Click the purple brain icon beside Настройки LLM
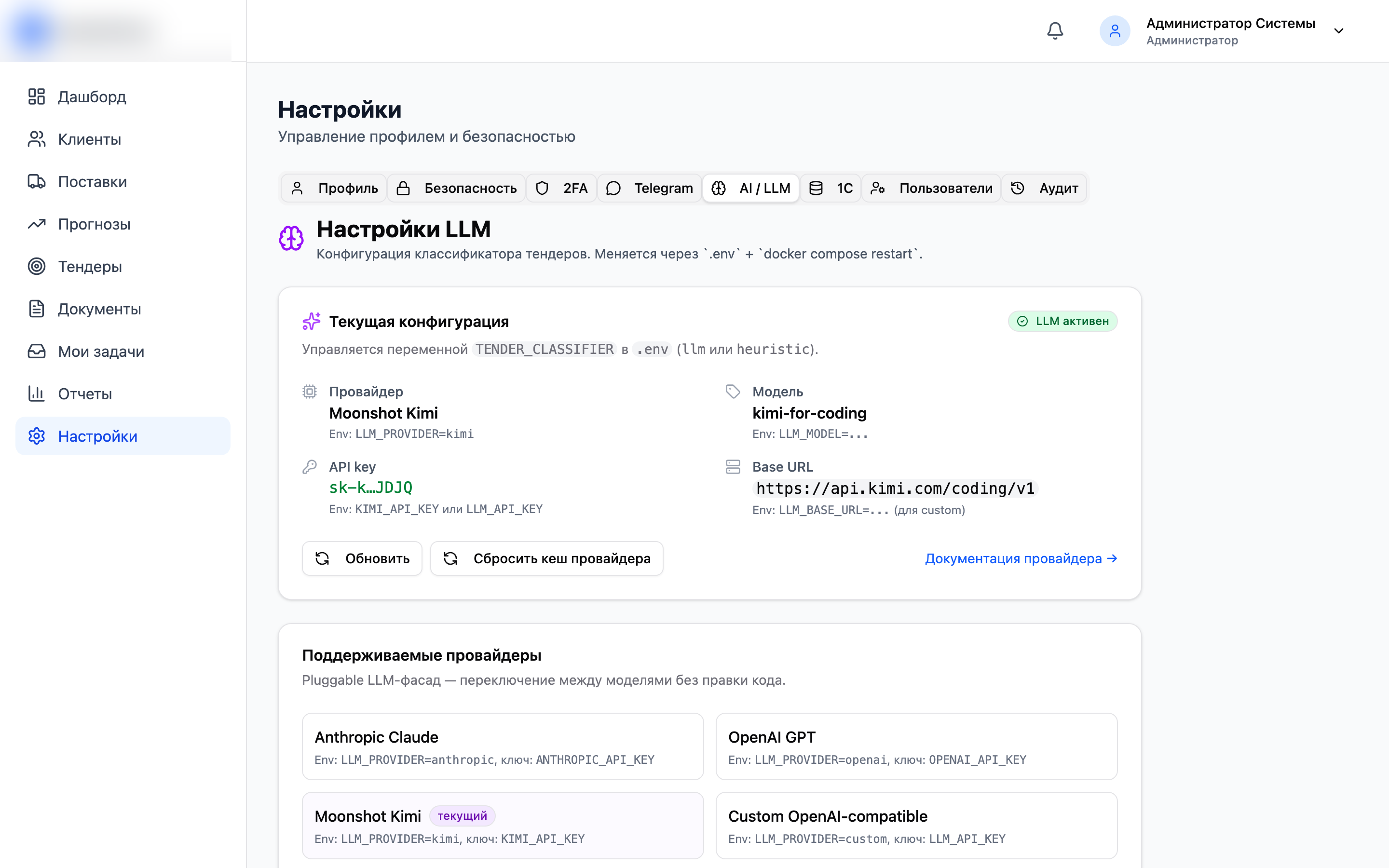Viewport: 1389px width, 868px height. click(291, 238)
